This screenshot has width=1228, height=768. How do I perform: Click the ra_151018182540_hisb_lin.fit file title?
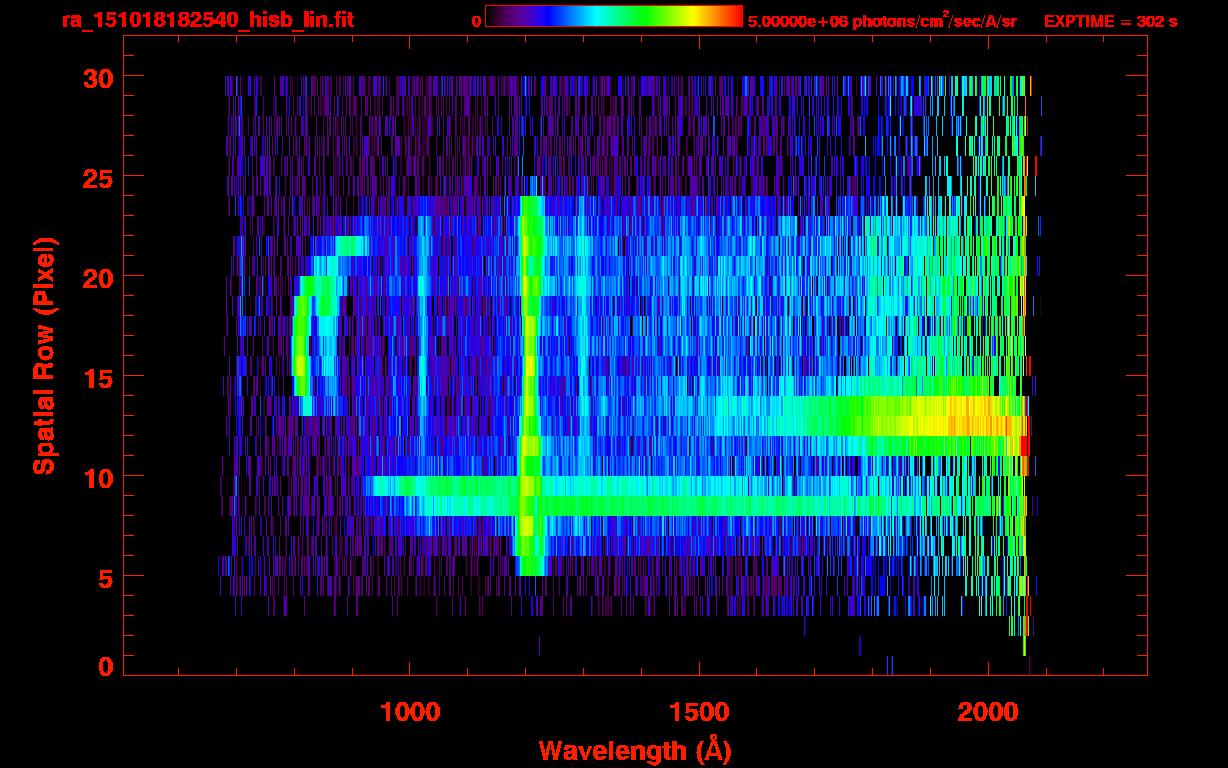(x=207, y=20)
